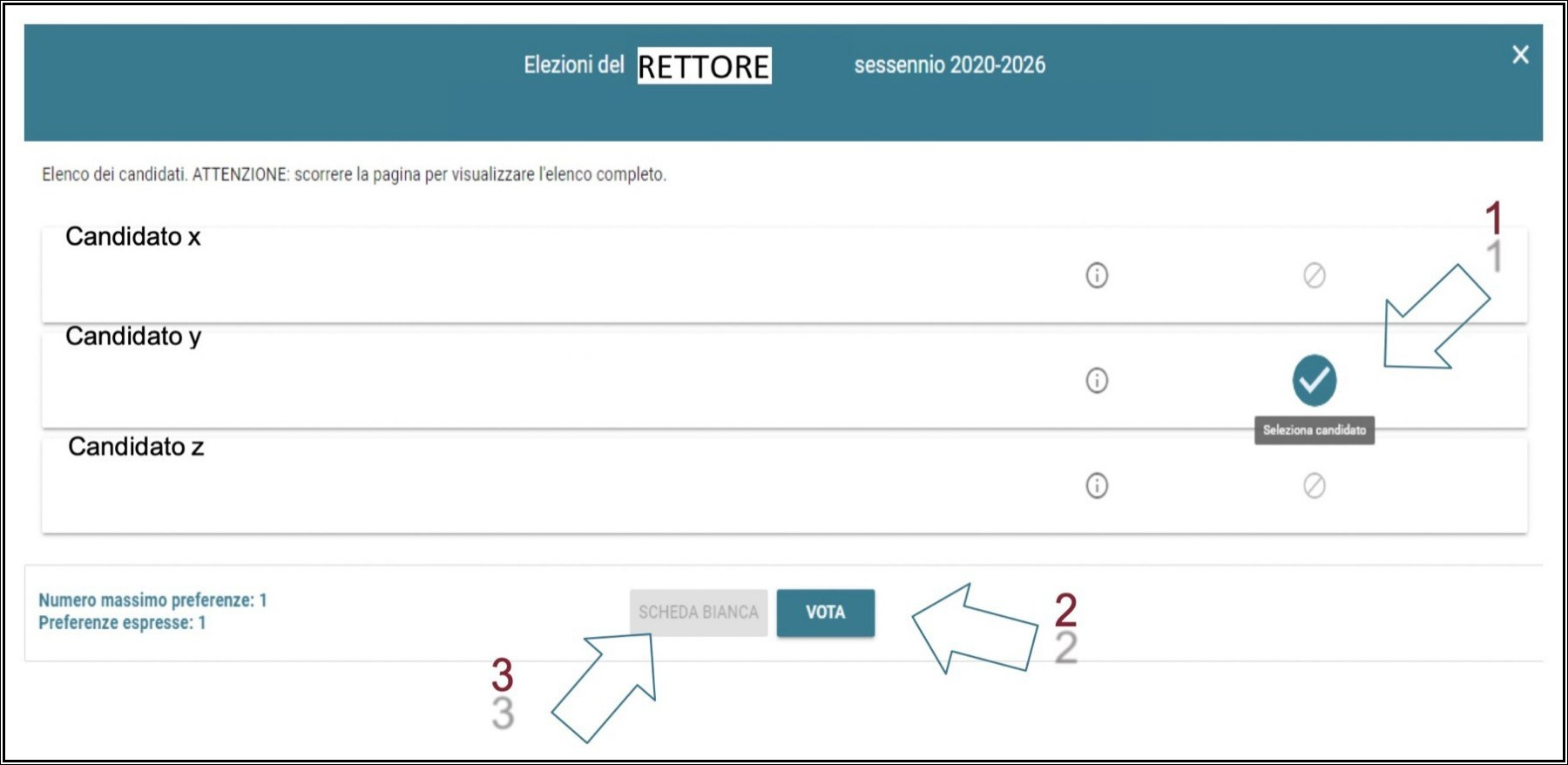Click the arrow pointing at the checkmark

pos(1436,317)
